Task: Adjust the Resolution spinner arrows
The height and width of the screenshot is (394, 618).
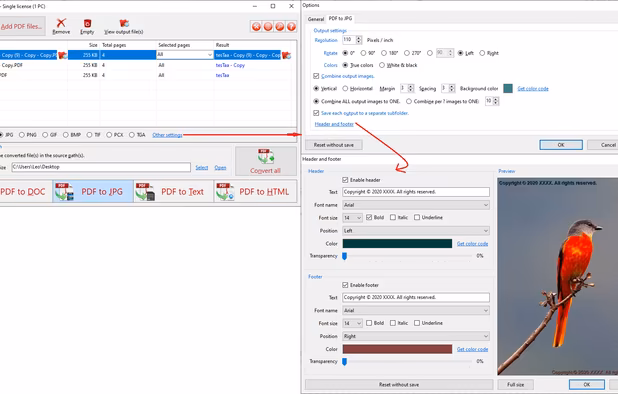Action: tap(359, 40)
